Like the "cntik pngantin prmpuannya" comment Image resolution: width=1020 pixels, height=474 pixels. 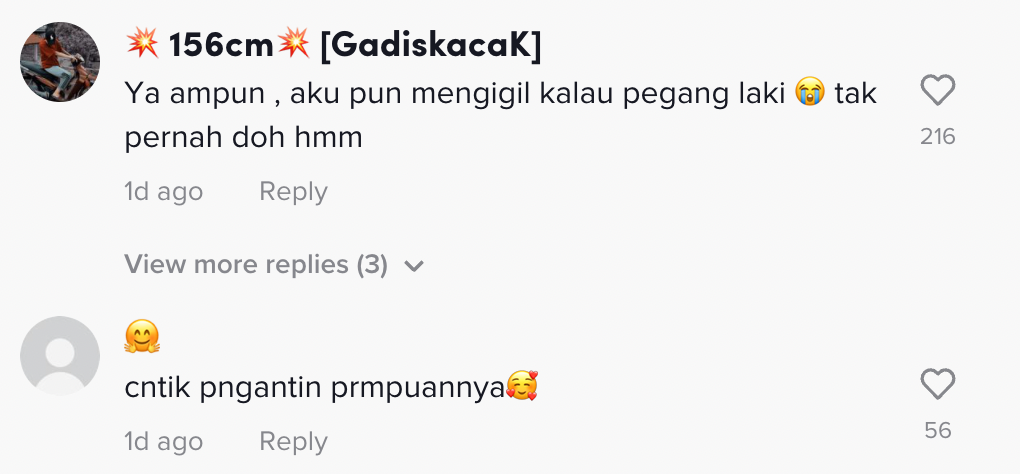937,385
